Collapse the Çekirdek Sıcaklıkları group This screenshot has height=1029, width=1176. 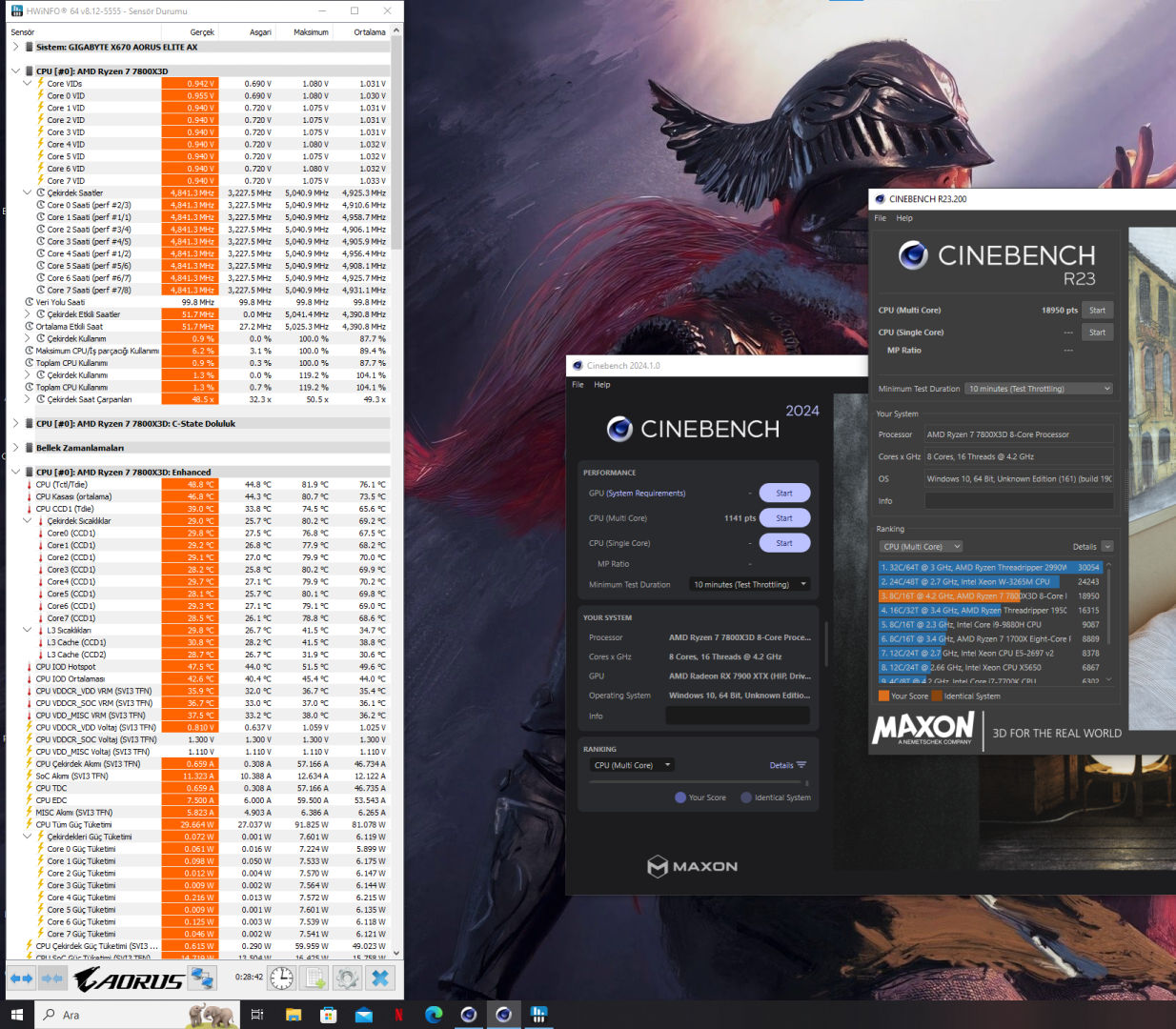click(x=28, y=521)
